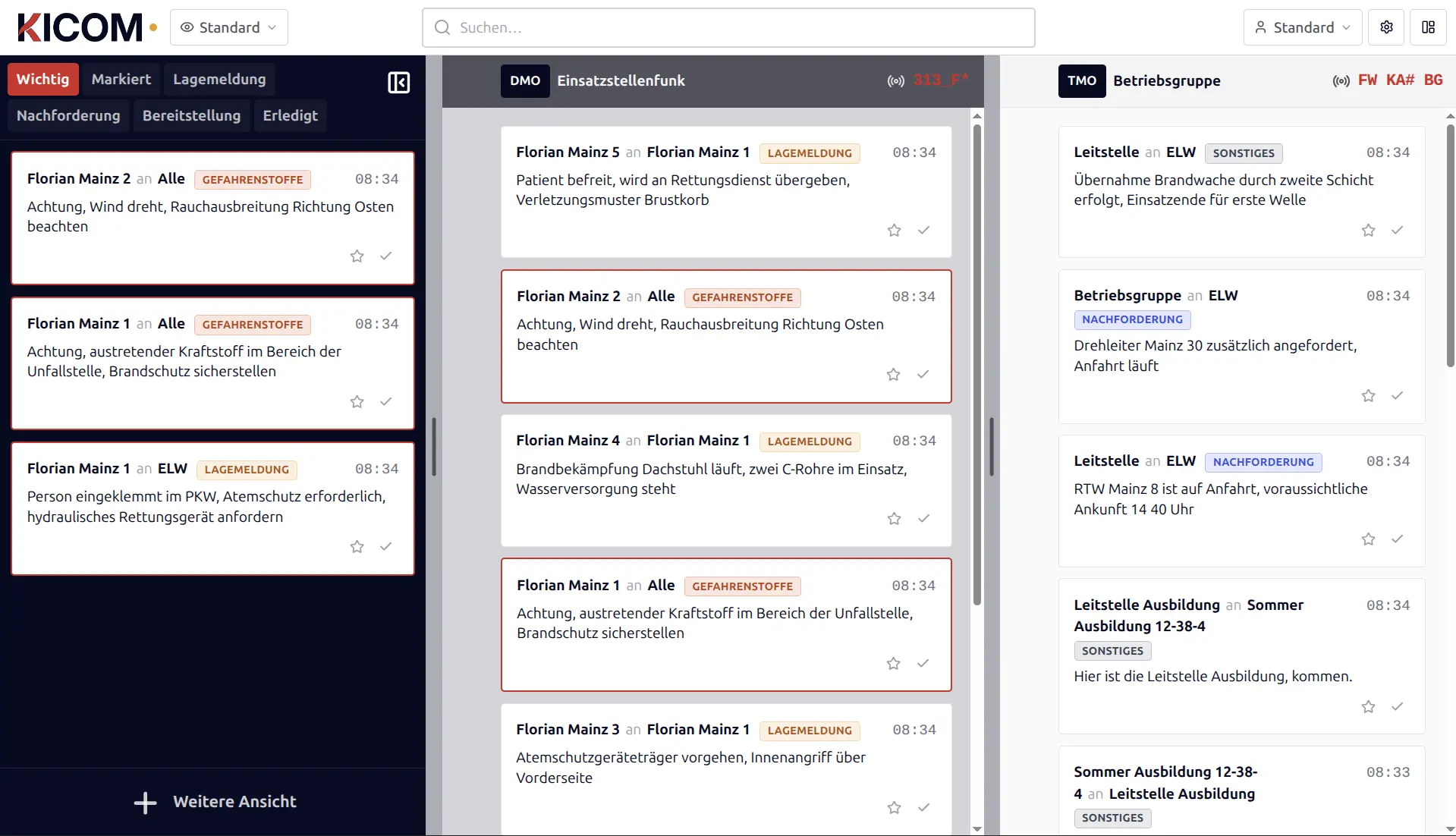Click Einsatzstellenfunk column scrollbar
1456x836 pixels.
977,364
